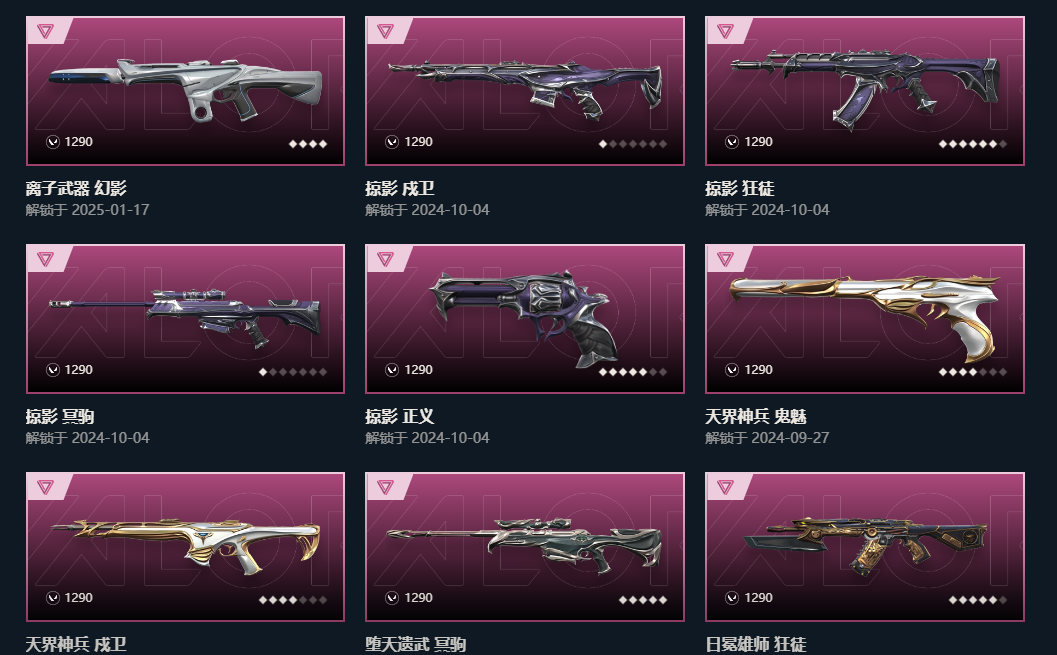Click the 天界神兵 鬼魅 skin name
The width and height of the screenshot is (1057, 655).
[756, 416]
